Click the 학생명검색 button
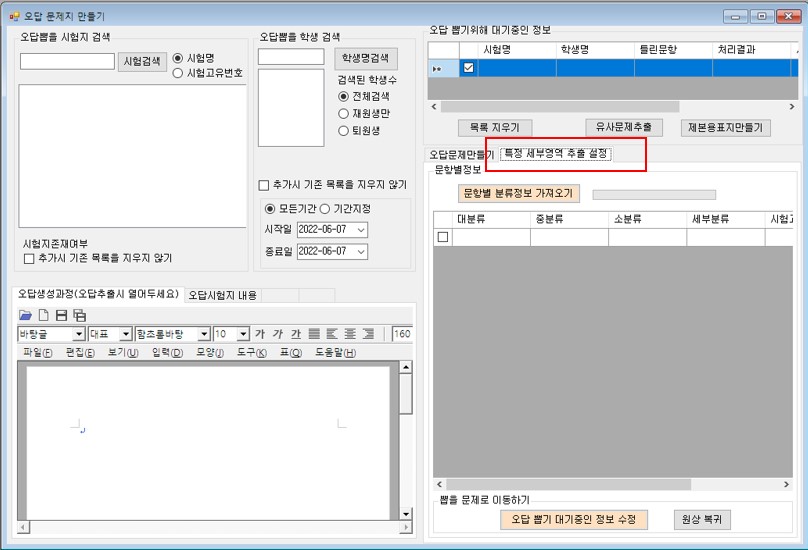The image size is (808, 550). [x=365, y=58]
